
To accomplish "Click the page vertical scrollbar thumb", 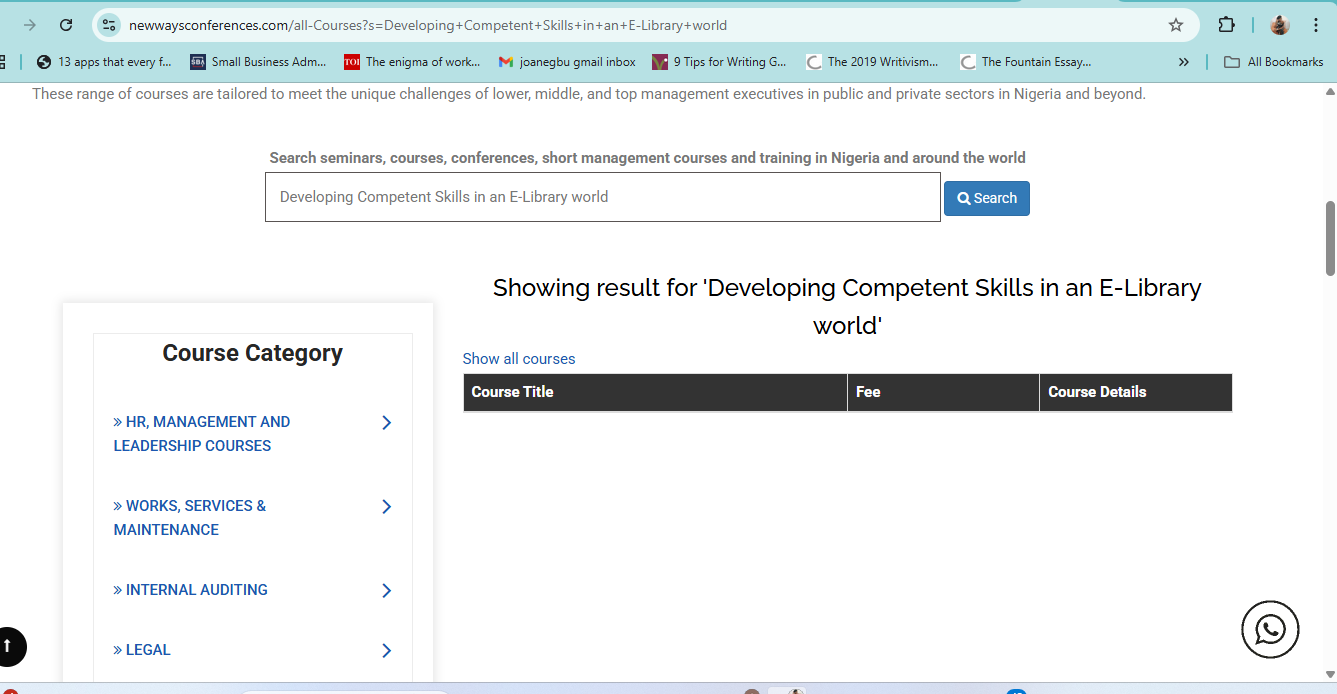I will pyautogui.click(x=1330, y=238).
